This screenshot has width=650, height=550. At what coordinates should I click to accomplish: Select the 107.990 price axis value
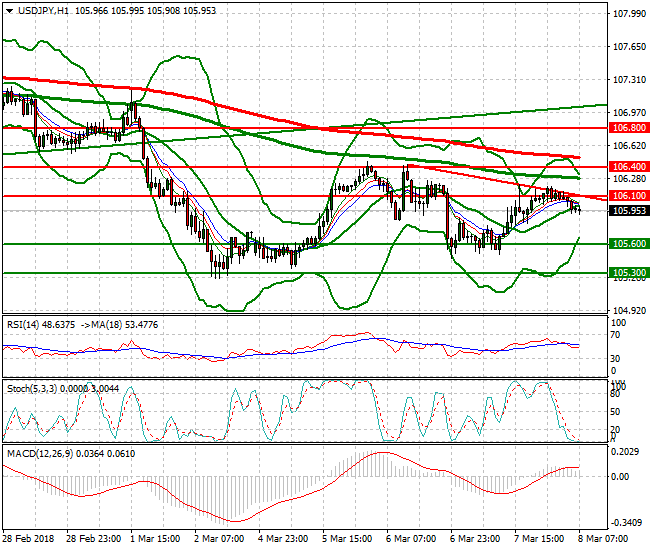coord(629,14)
